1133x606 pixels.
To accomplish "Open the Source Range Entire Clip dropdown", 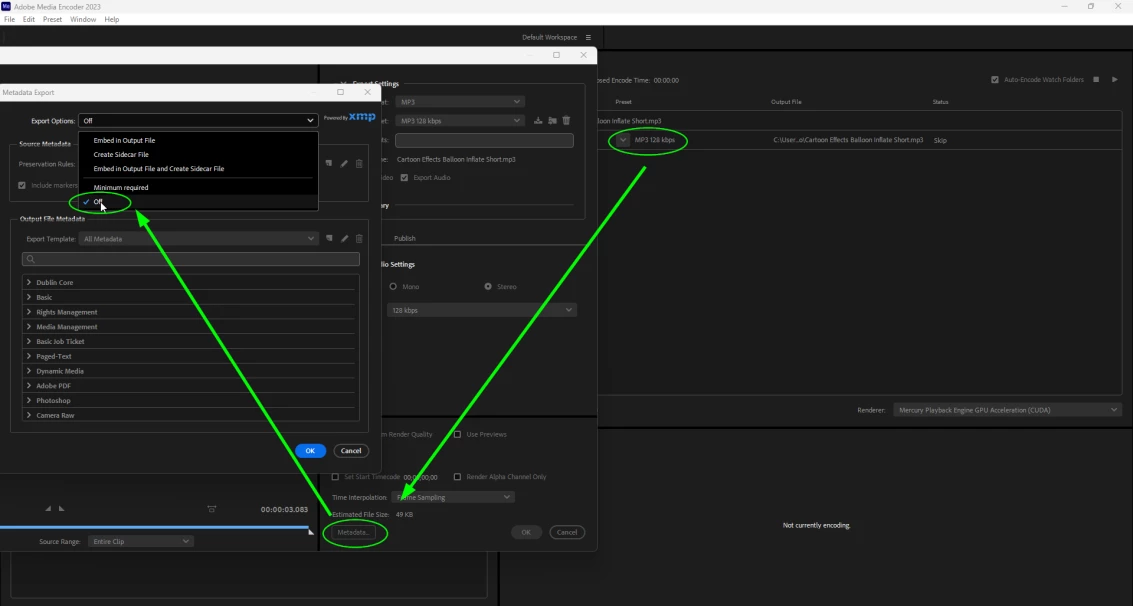I will pos(140,541).
